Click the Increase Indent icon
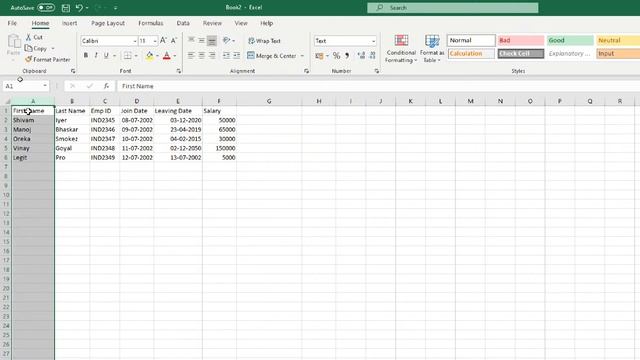The width and height of the screenshot is (640, 360). pos(237,56)
